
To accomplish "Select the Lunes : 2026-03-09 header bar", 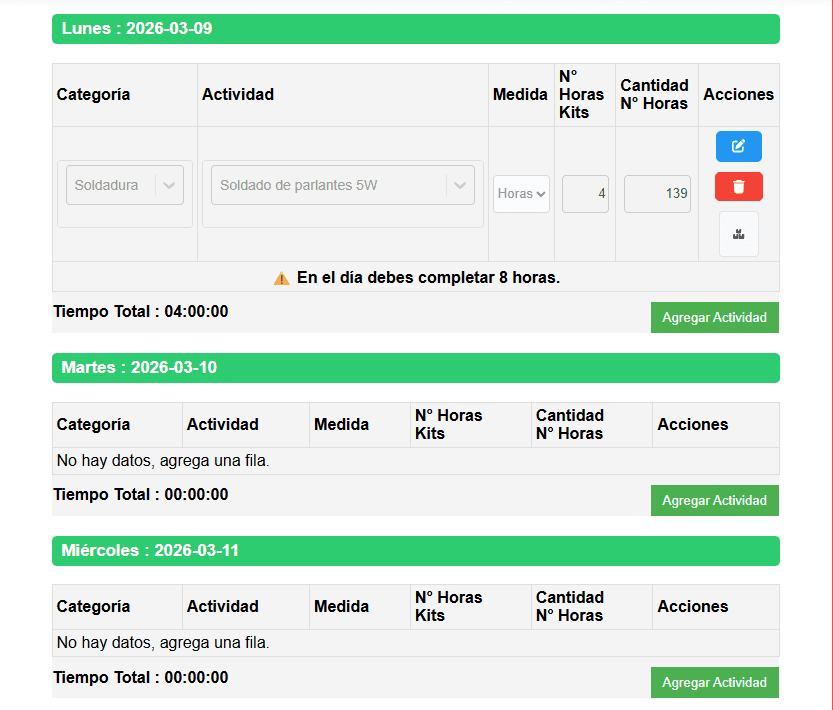I will pyautogui.click(x=415, y=29).
